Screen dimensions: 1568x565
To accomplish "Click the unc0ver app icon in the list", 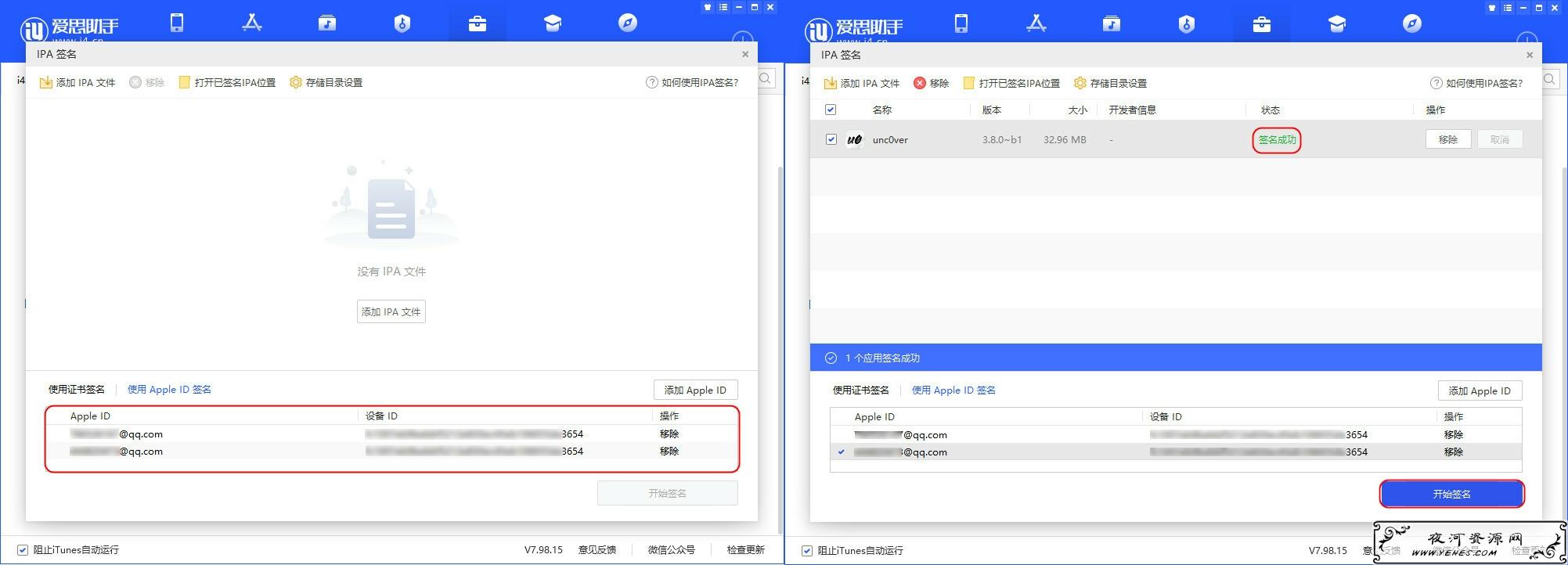I will (855, 140).
